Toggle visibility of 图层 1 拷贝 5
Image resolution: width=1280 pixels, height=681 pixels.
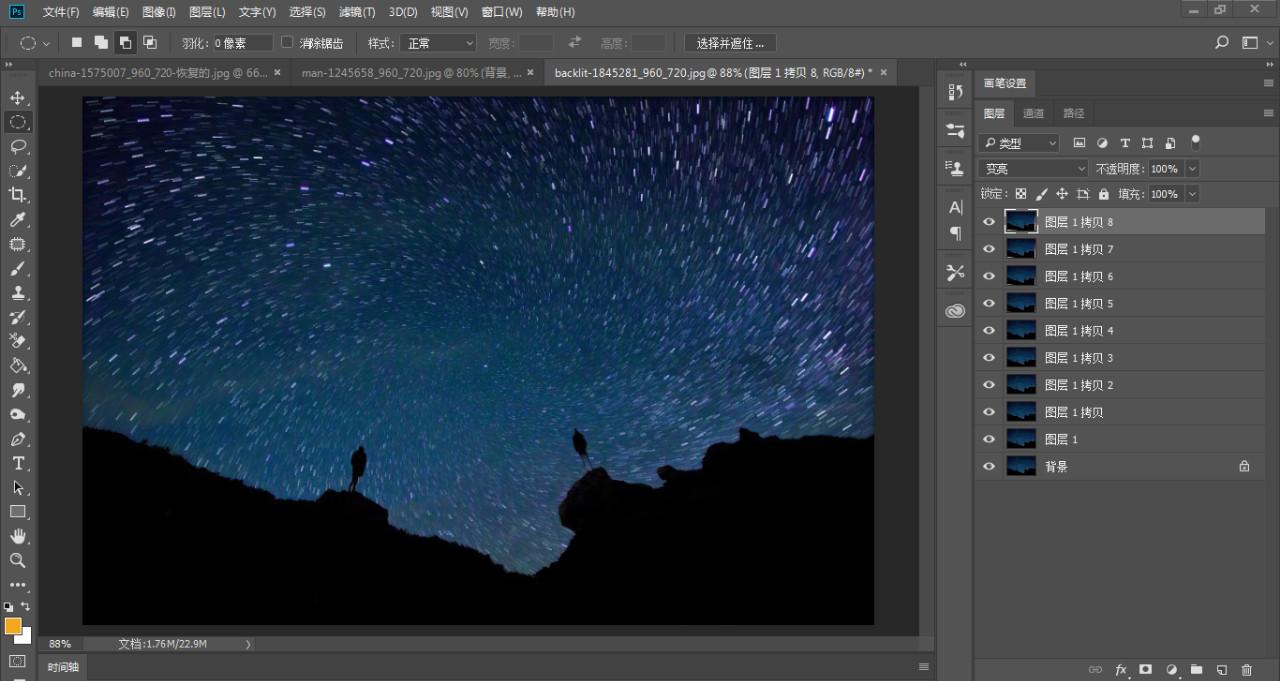click(989, 303)
